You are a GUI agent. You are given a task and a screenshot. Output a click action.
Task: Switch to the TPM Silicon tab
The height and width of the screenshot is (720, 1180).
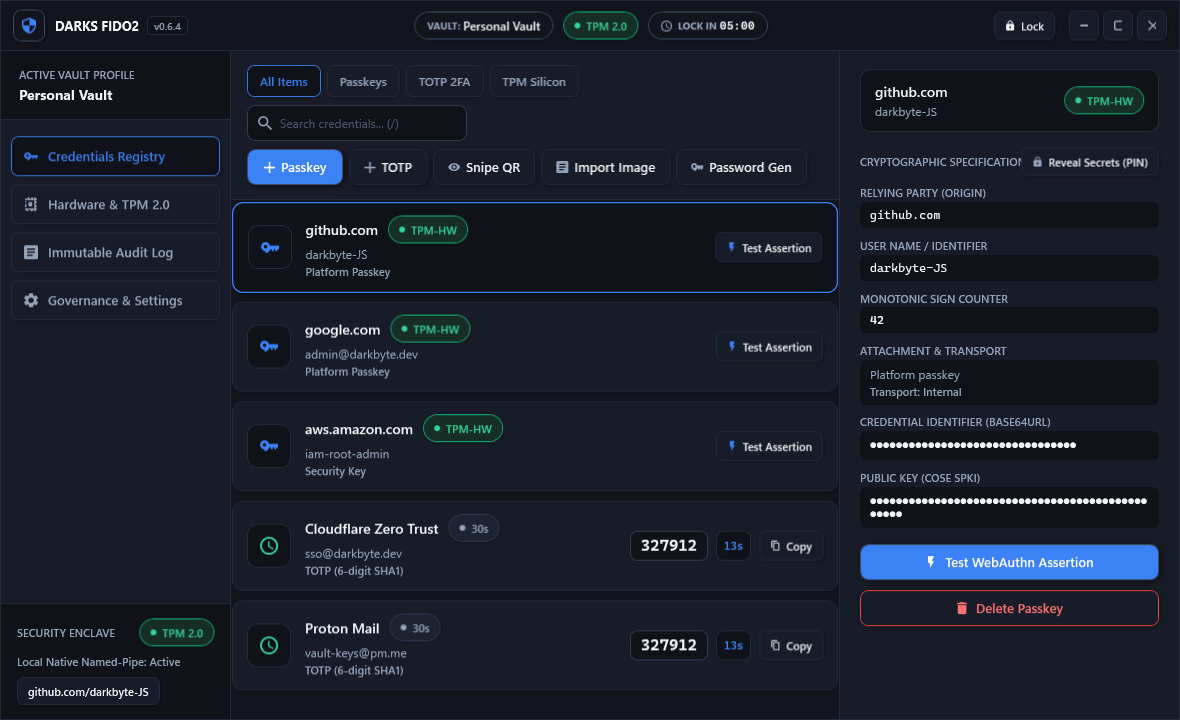(534, 81)
